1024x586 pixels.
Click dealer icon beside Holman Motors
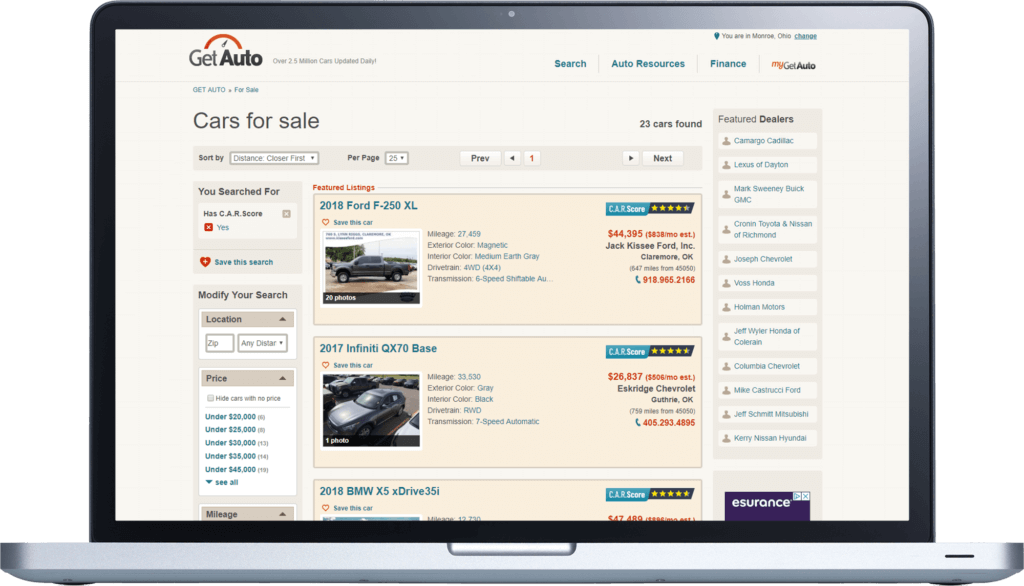(x=726, y=307)
